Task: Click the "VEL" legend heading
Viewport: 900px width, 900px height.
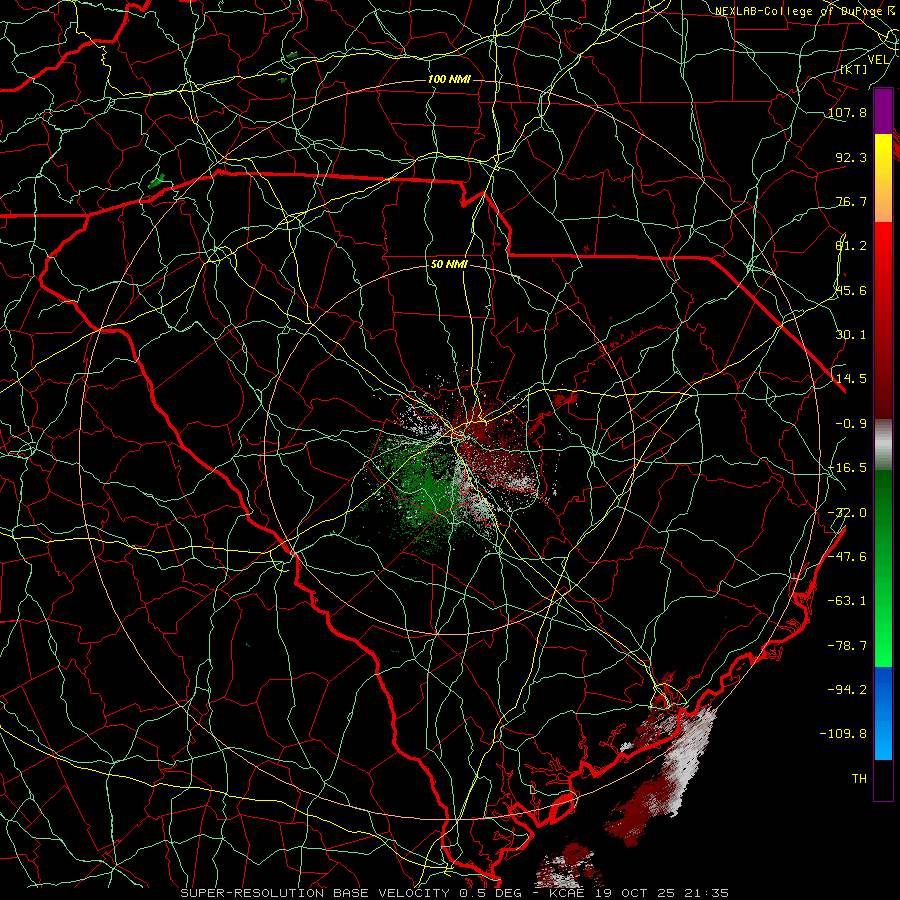Action: click(x=879, y=60)
